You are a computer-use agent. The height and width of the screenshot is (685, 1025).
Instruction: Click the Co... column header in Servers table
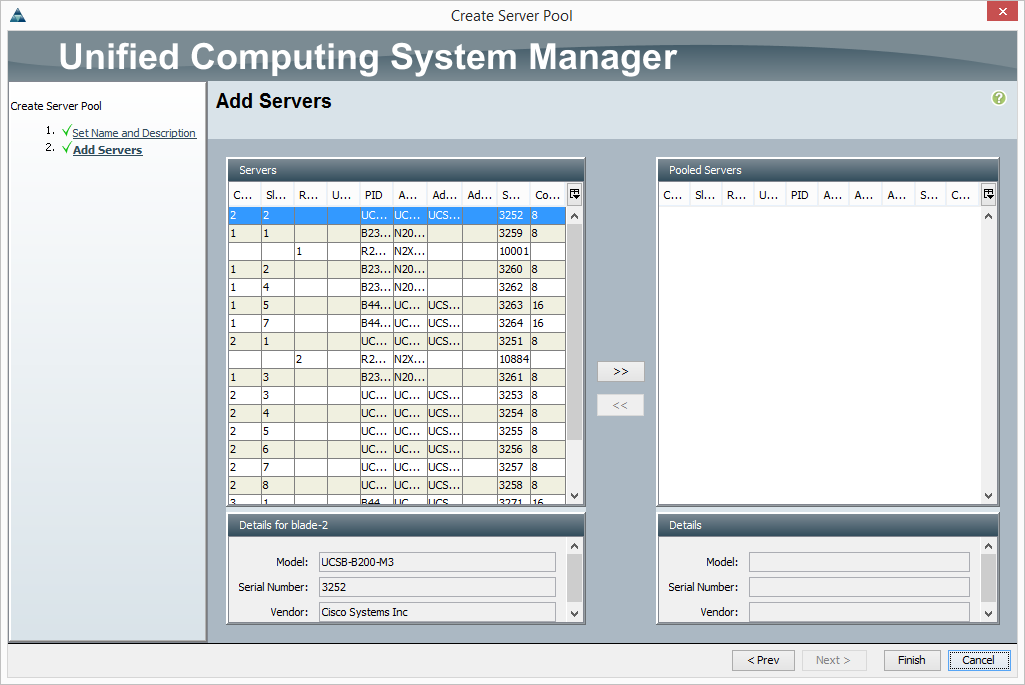547,195
